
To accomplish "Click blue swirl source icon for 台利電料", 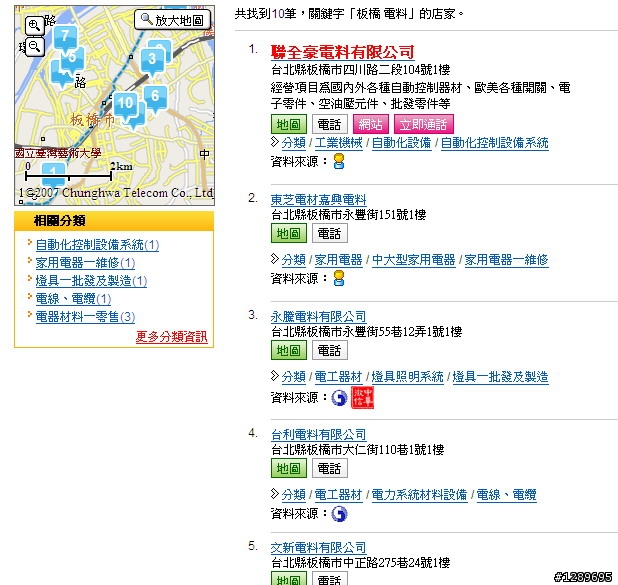I will [x=339, y=514].
